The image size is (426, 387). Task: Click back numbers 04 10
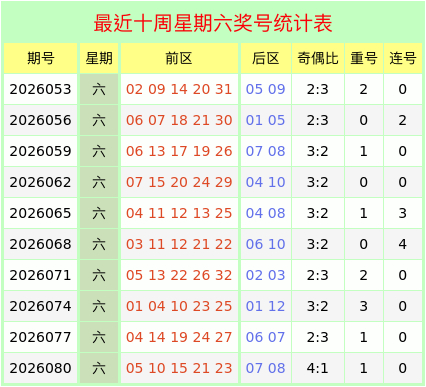(266, 182)
